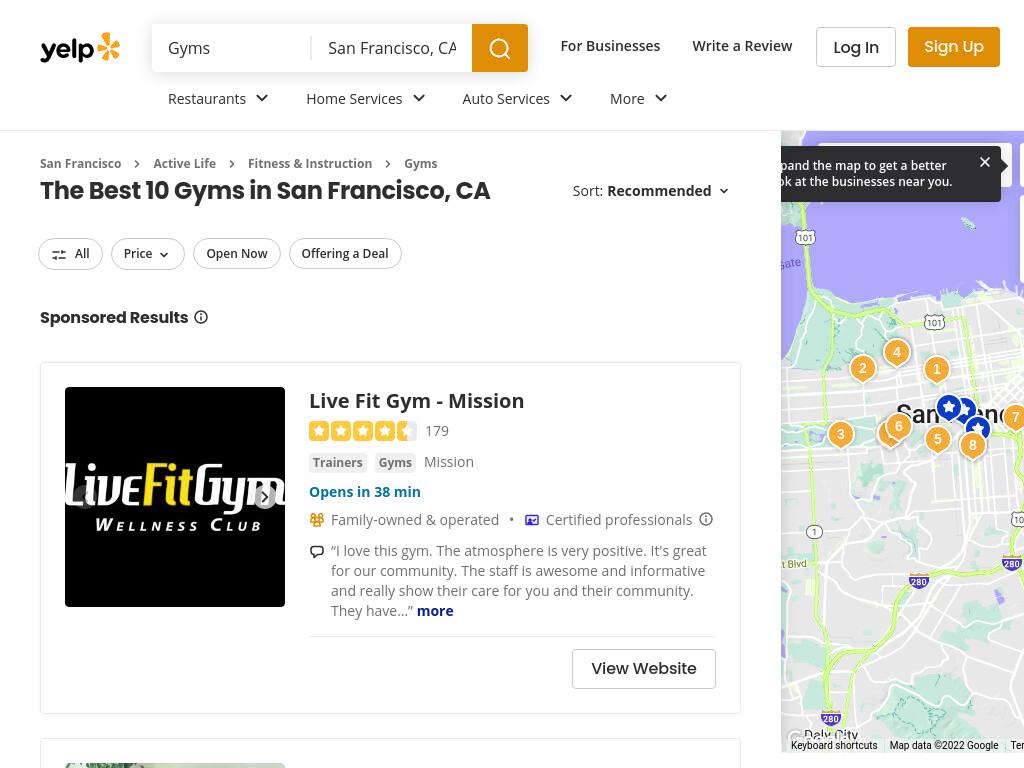Viewport: 1024px width, 768px height.
Task: Click the review speech bubble icon
Action: (317, 551)
